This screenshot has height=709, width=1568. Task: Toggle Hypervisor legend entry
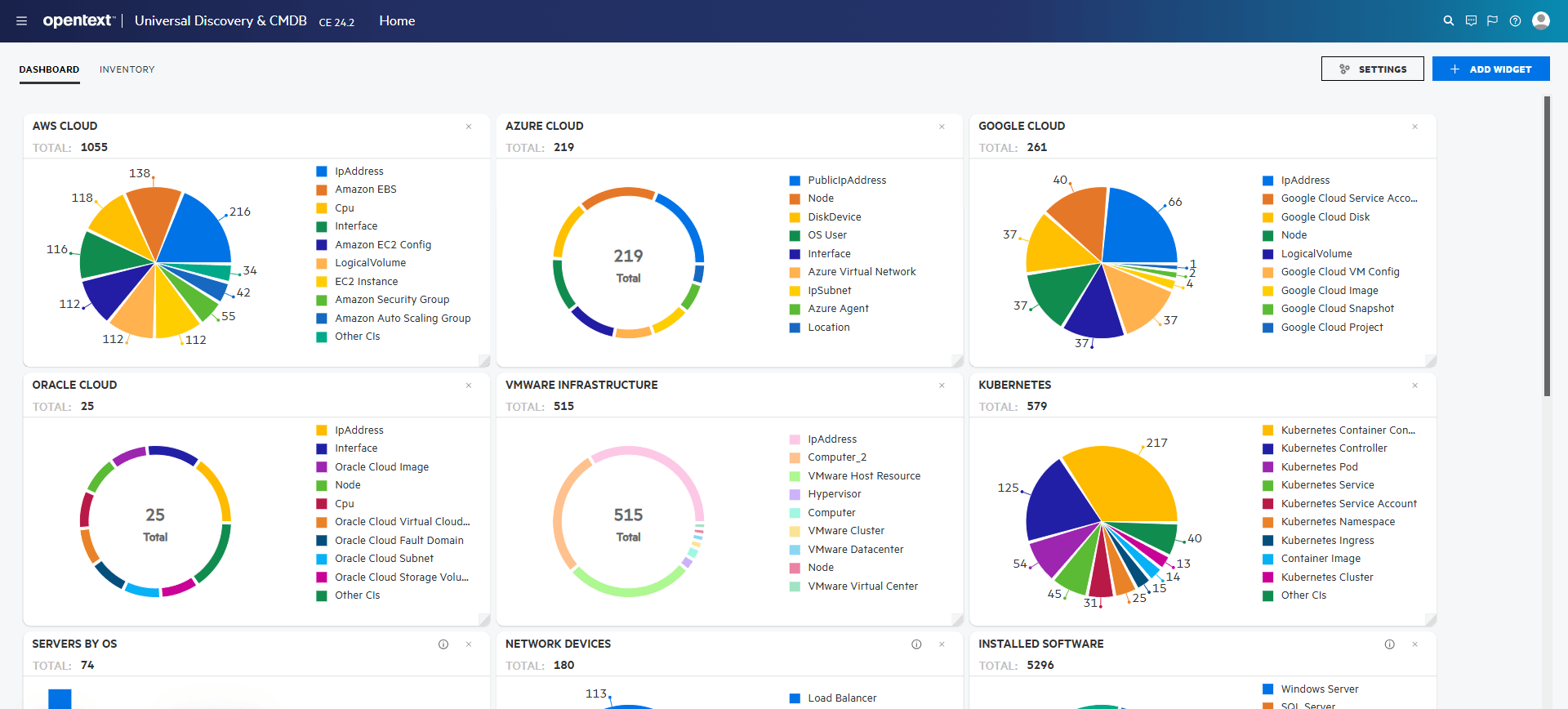click(x=825, y=494)
